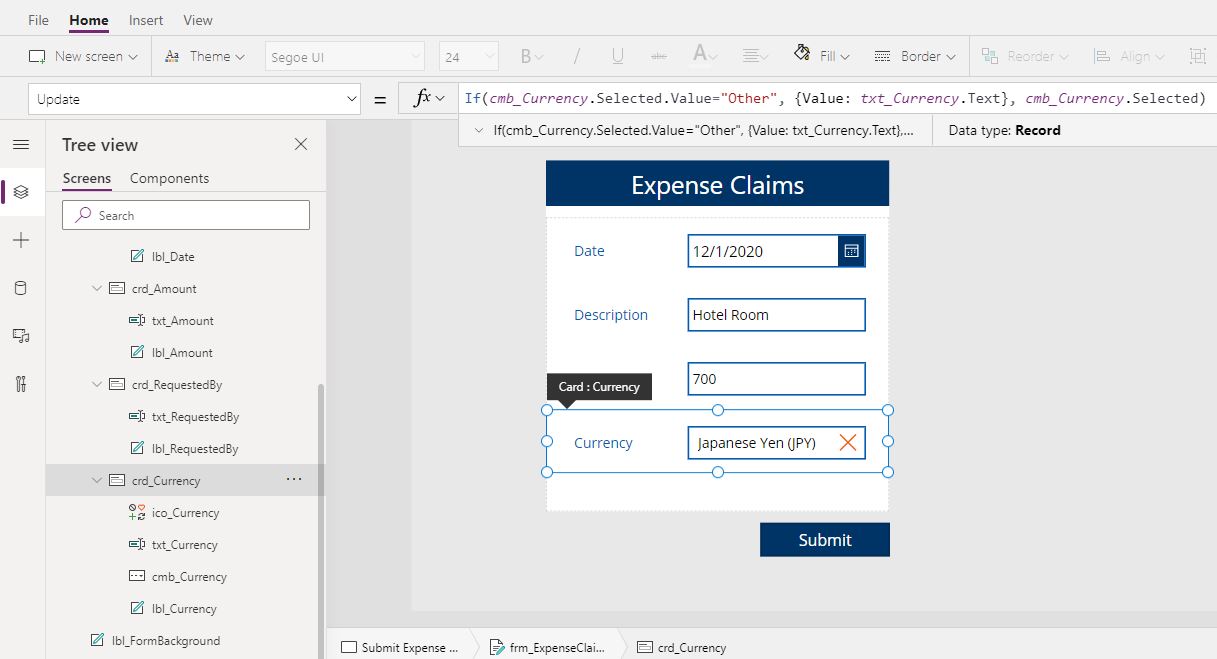
Task: Open the Tree view layers icon in sidebar
Action: click(21, 192)
